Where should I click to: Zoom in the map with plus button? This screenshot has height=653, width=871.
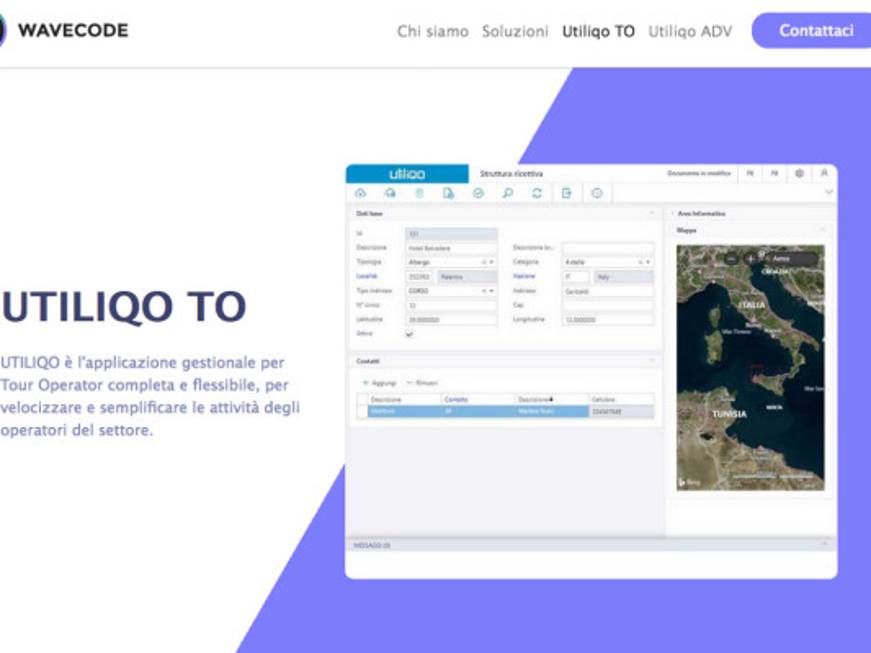click(x=750, y=259)
